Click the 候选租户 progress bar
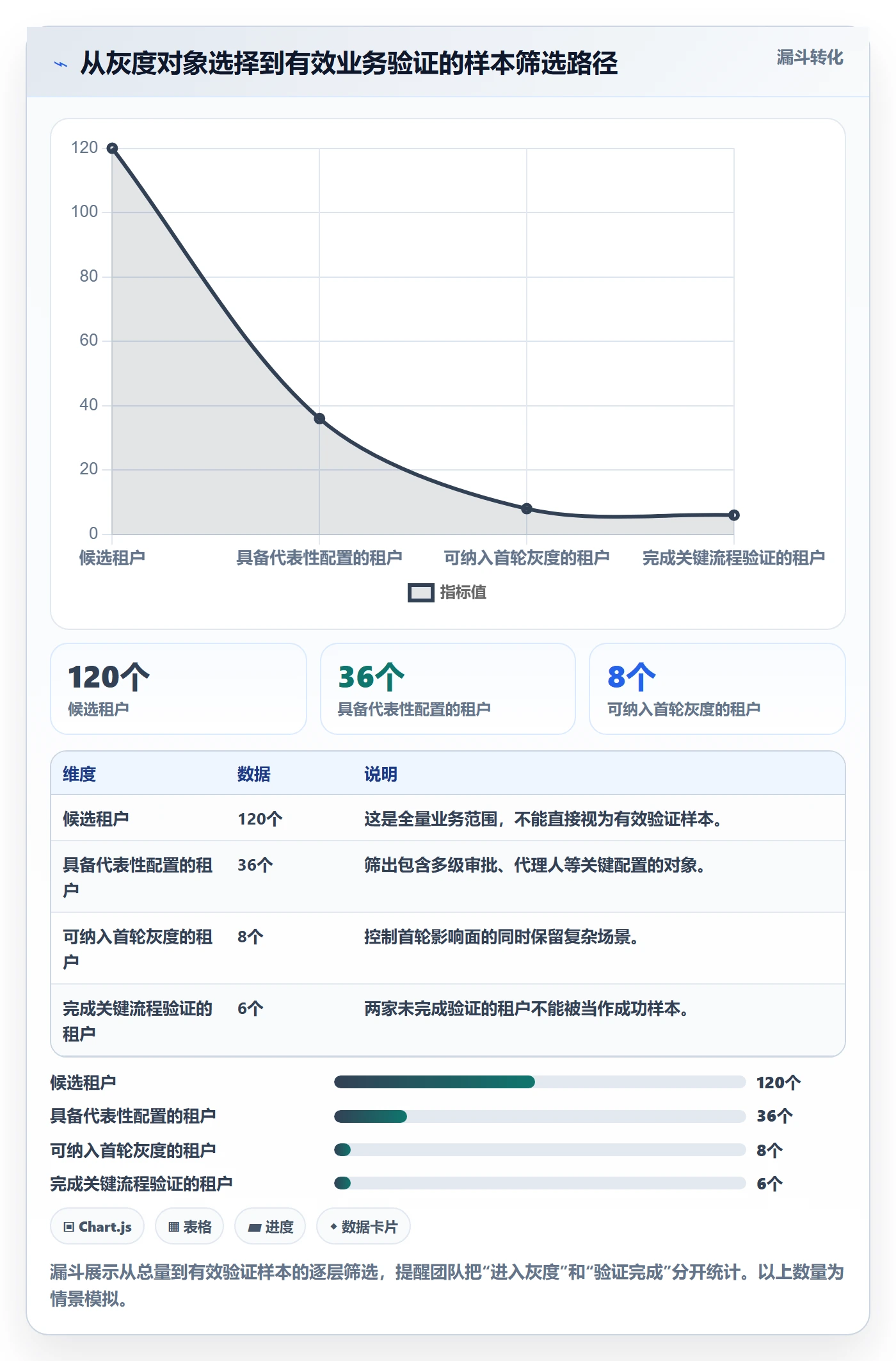The width and height of the screenshot is (896, 1361). point(540,1082)
